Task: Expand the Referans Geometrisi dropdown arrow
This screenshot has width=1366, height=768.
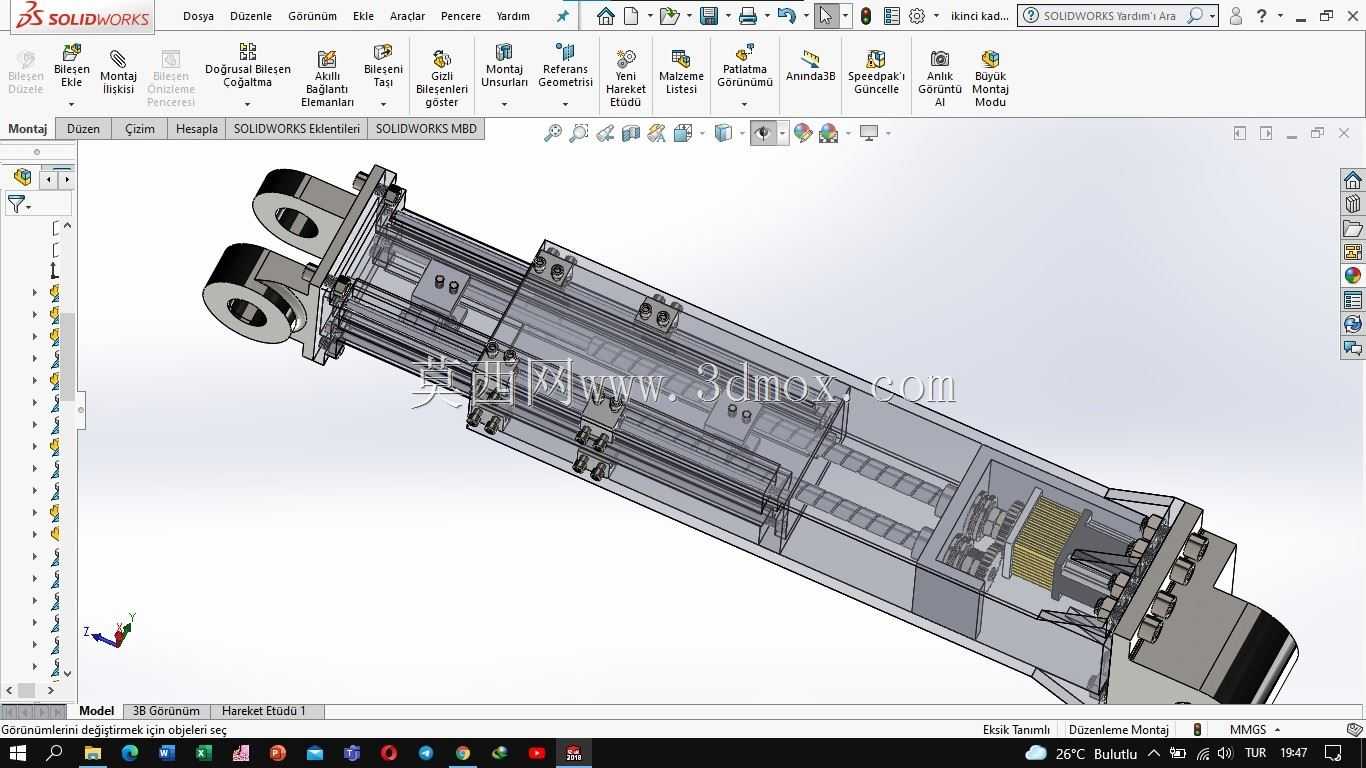Action: tap(565, 104)
